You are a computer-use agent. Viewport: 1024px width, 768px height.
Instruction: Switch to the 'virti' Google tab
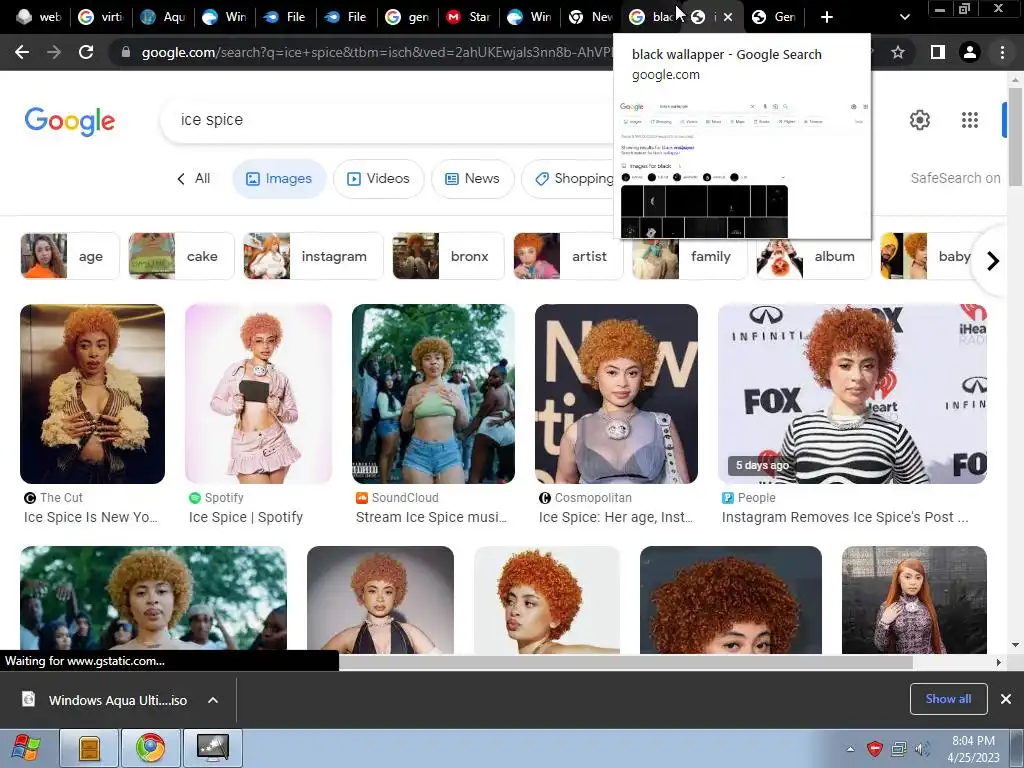(101, 17)
